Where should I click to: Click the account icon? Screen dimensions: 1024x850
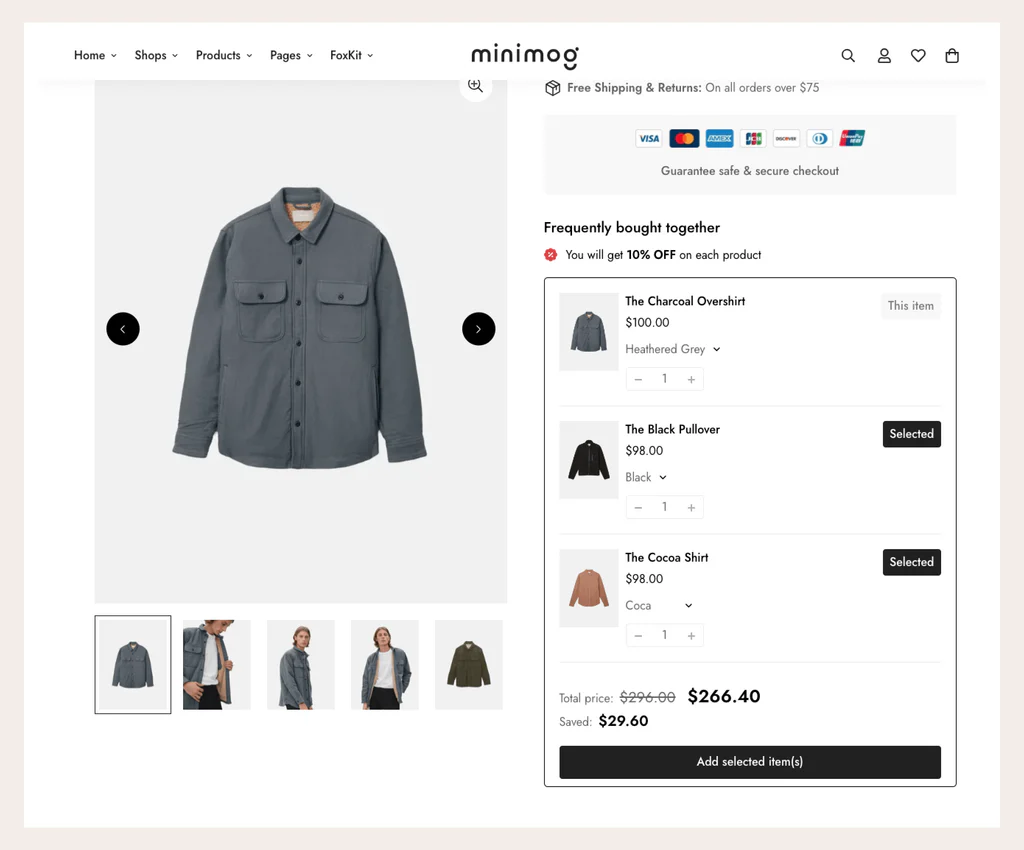point(884,56)
